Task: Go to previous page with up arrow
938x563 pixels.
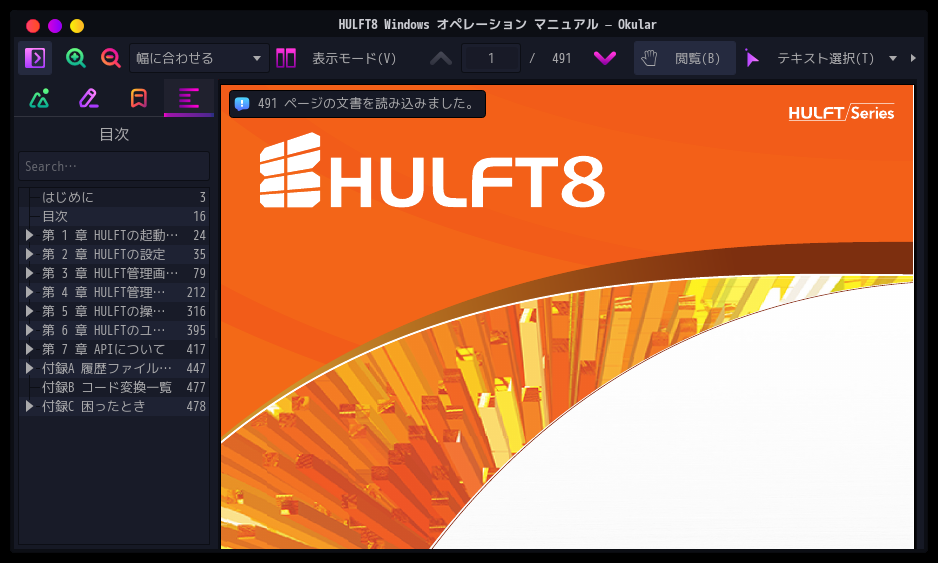Action: pyautogui.click(x=441, y=58)
